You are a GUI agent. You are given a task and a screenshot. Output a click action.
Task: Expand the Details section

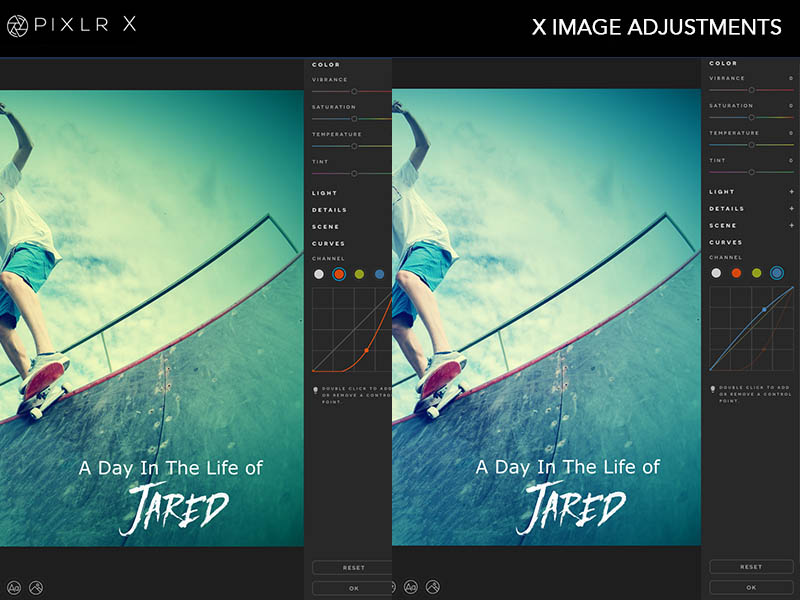(726, 208)
